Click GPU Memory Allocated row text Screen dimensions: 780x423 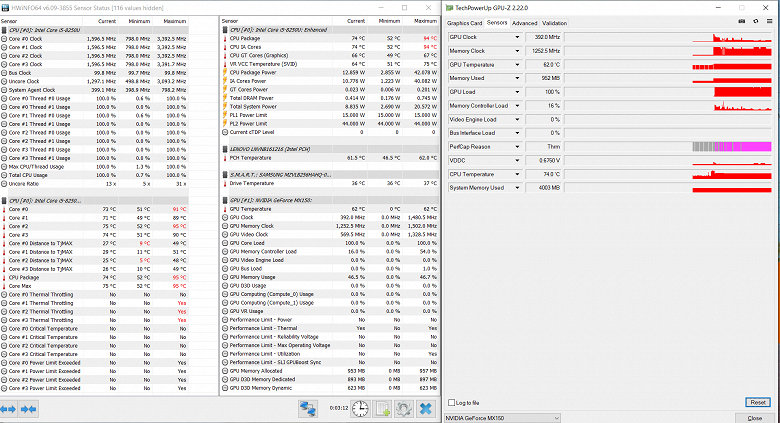(256, 371)
